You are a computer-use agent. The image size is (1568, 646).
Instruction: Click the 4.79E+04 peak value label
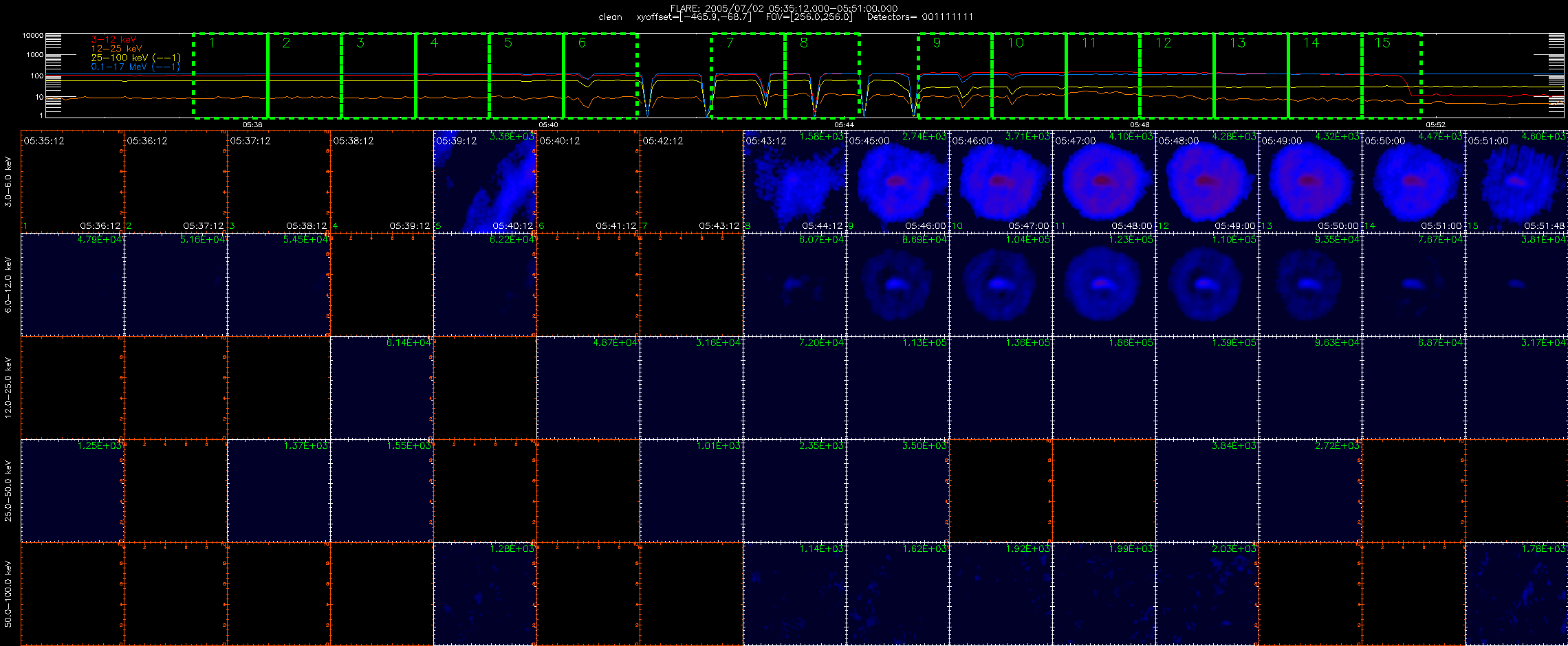click(x=100, y=239)
